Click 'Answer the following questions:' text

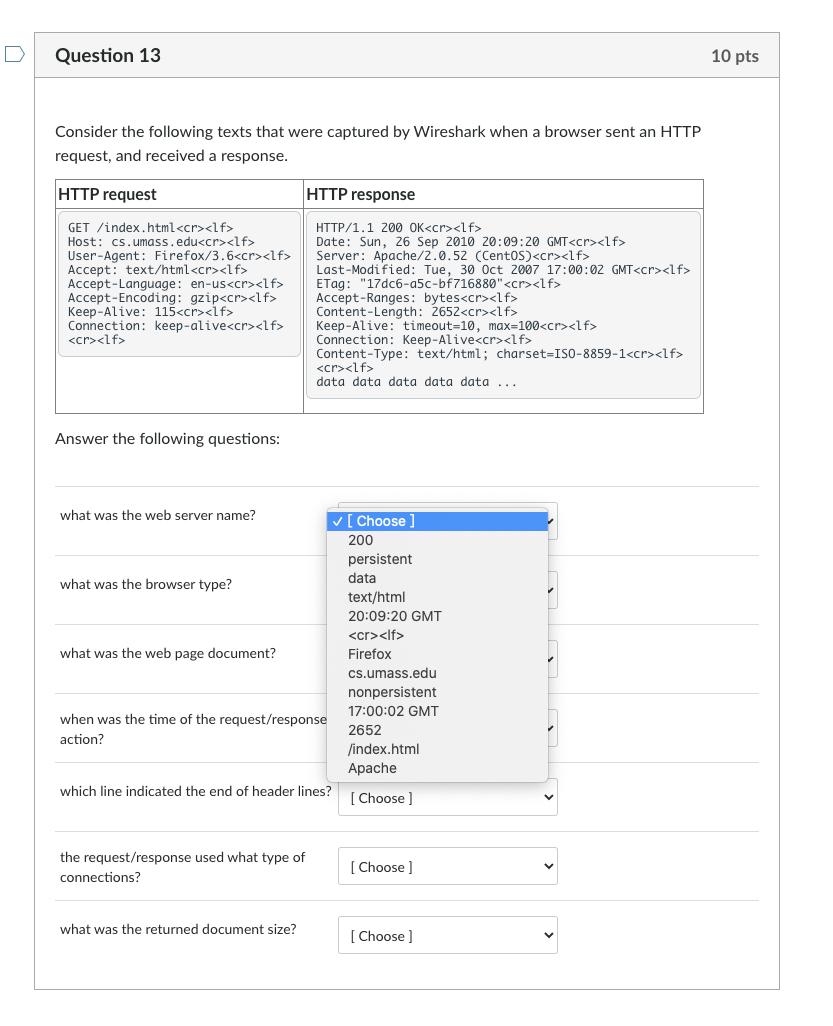tap(168, 438)
